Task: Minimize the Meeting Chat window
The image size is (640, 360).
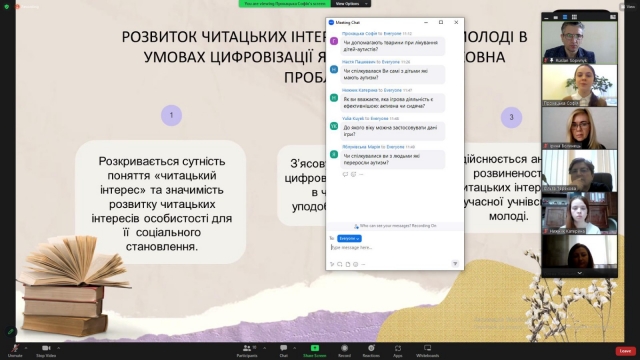Action: pyautogui.click(x=426, y=22)
